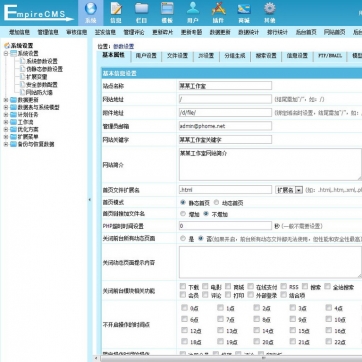Image resolution: width=362 pixels, height=362 pixels.
Task: Open the 扩展名 dropdown
Action: (289, 190)
